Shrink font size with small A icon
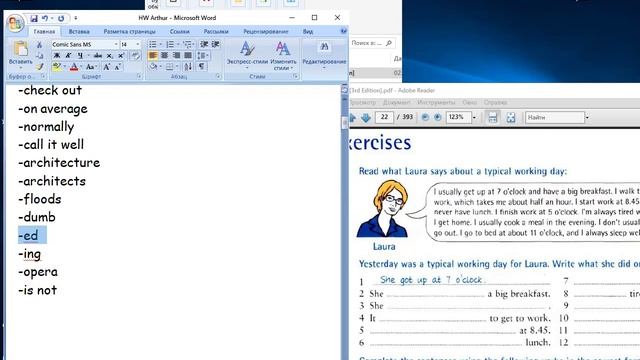 coord(117,67)
